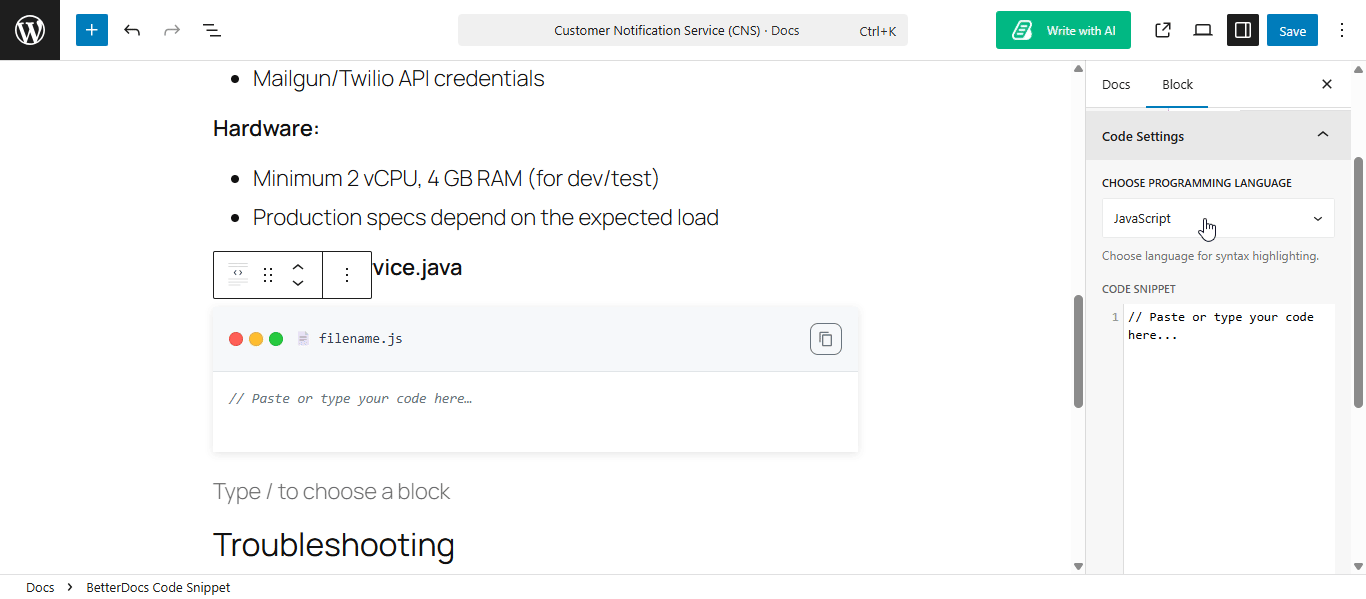Open the block inserter plus button

coord(92,30)
